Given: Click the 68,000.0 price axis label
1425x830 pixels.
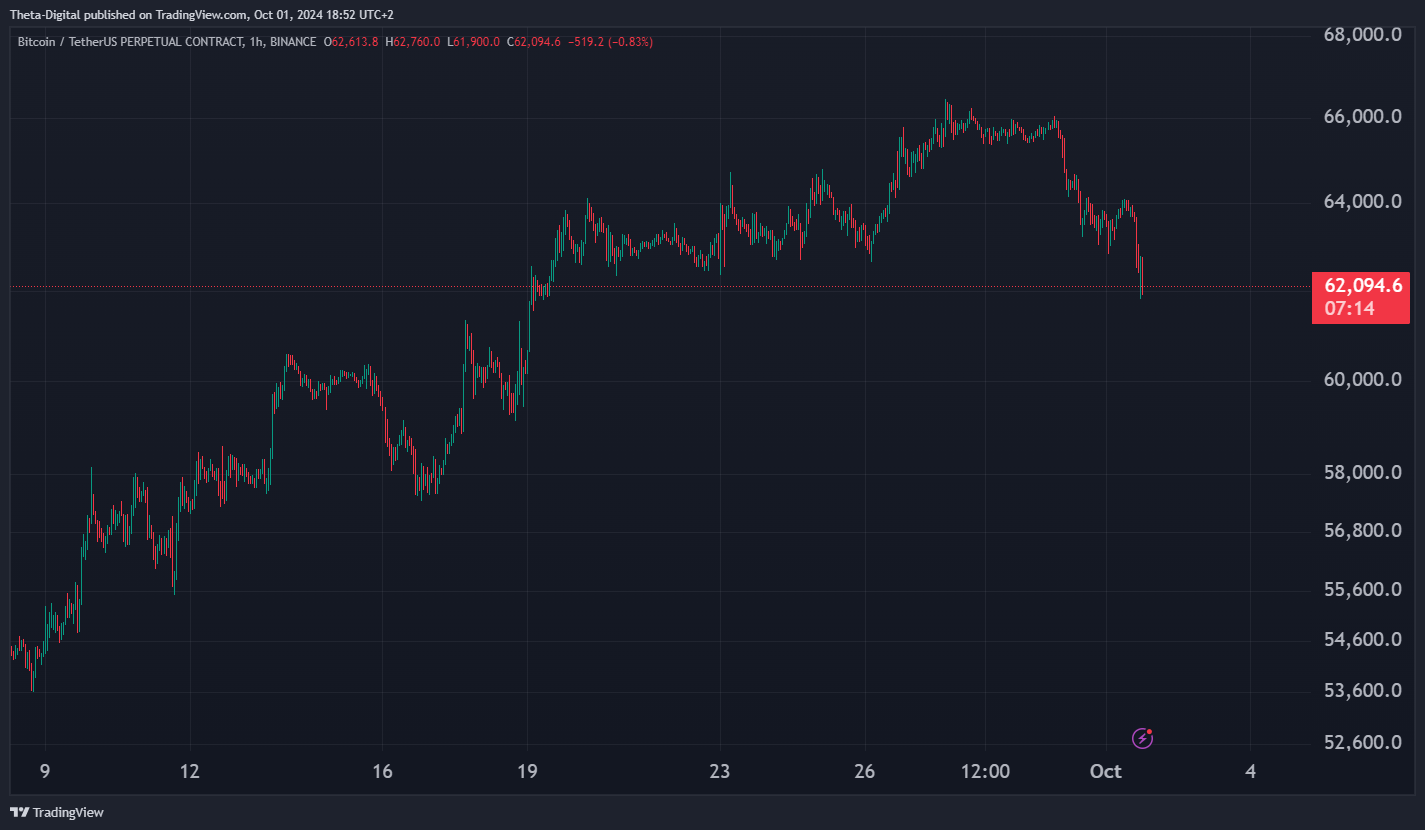Looking at the screenshot, I should coord(1362,35).
